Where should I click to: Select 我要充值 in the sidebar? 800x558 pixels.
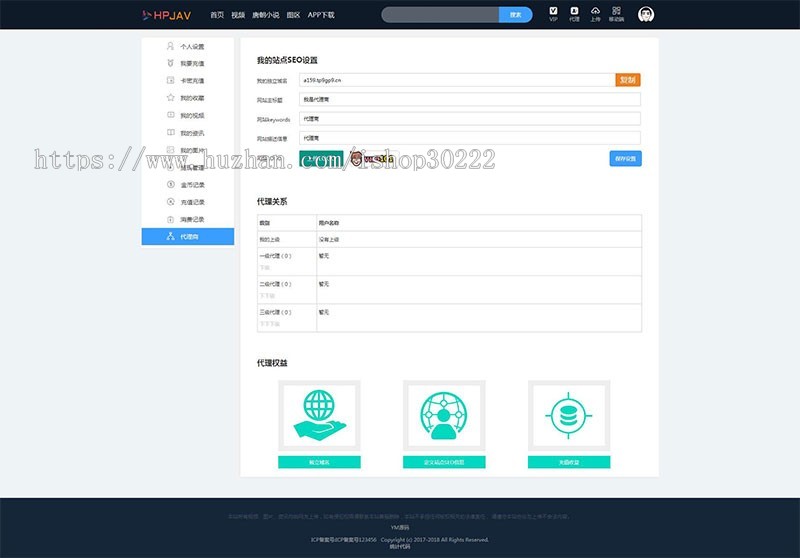tap(188, 63)
